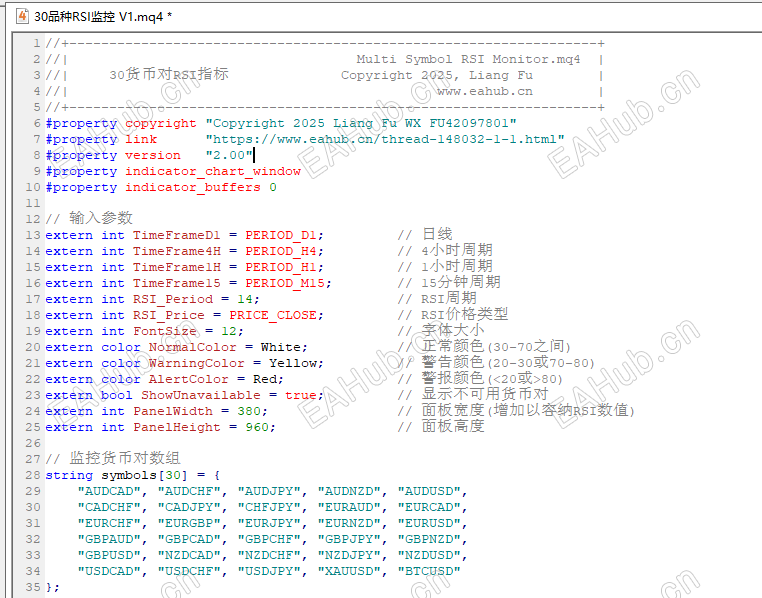Place cursor in the version string "2.00"
The width and height of the screenshot is (762, 598).
tap(229, 155)
